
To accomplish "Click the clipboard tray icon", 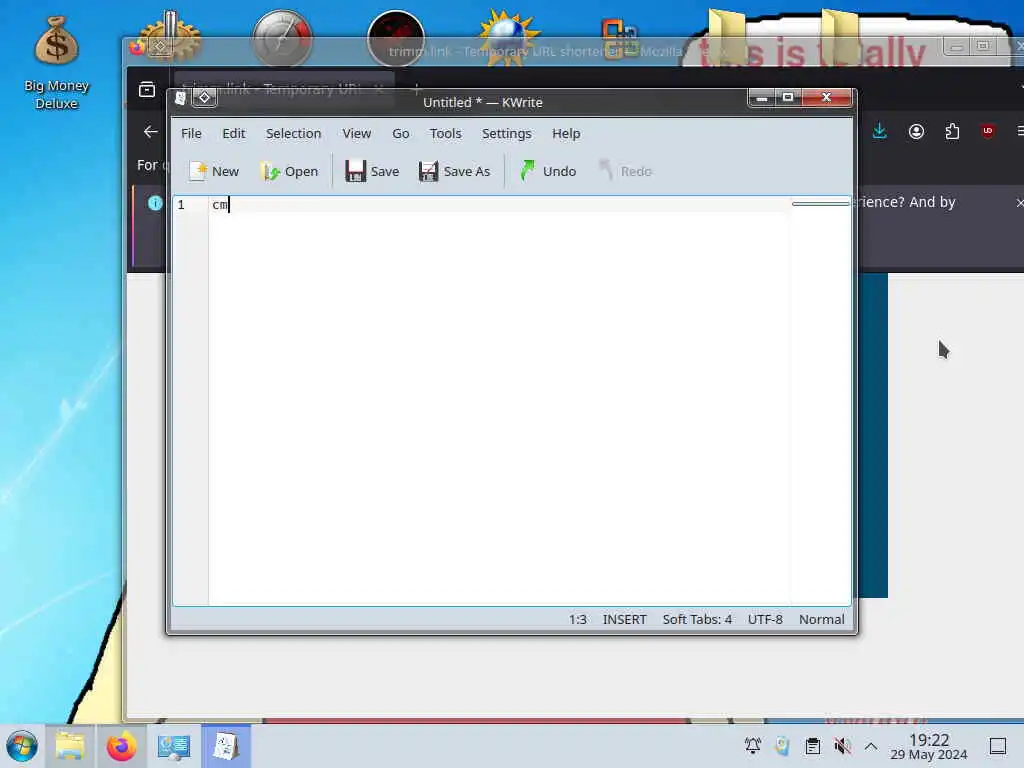I will 812,746.
